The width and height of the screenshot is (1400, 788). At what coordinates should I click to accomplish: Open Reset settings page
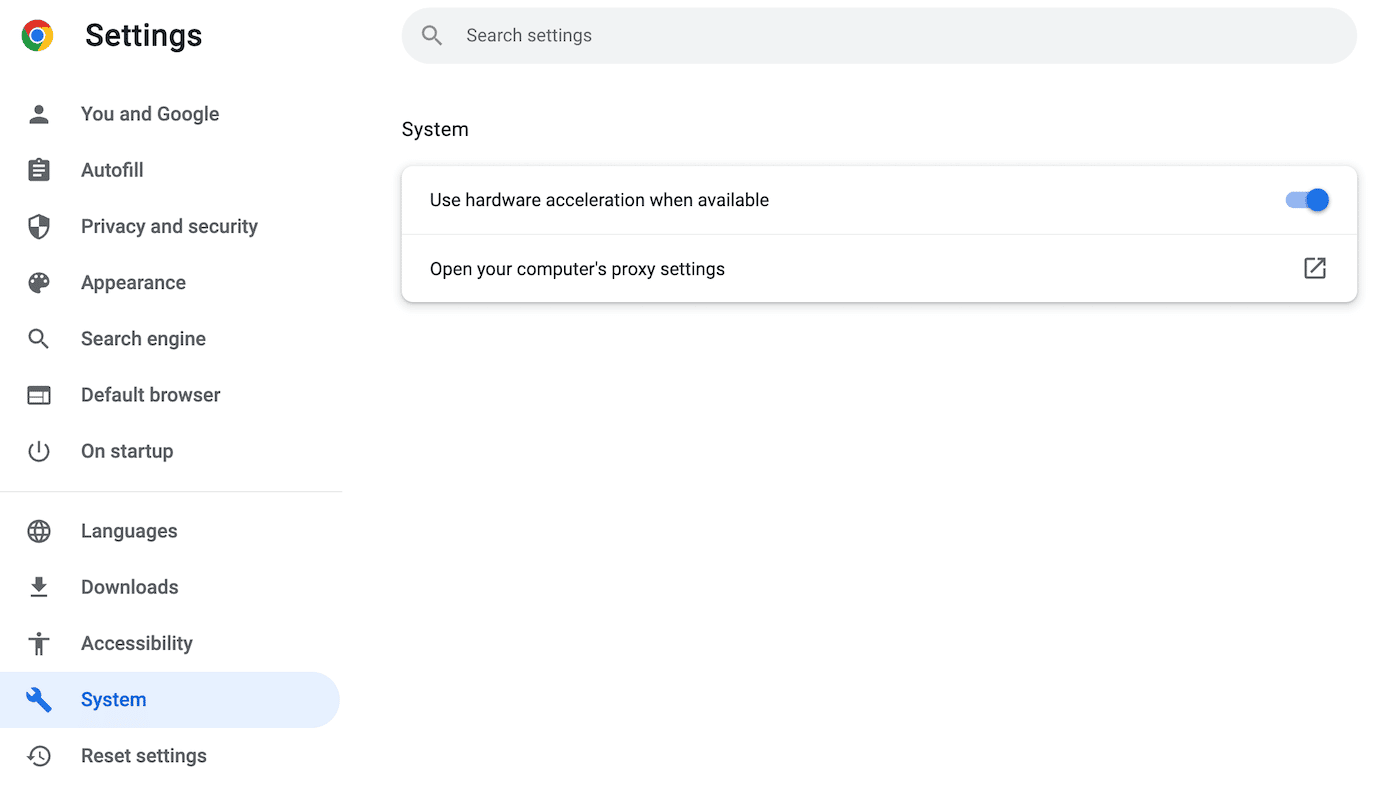[143, 756]
